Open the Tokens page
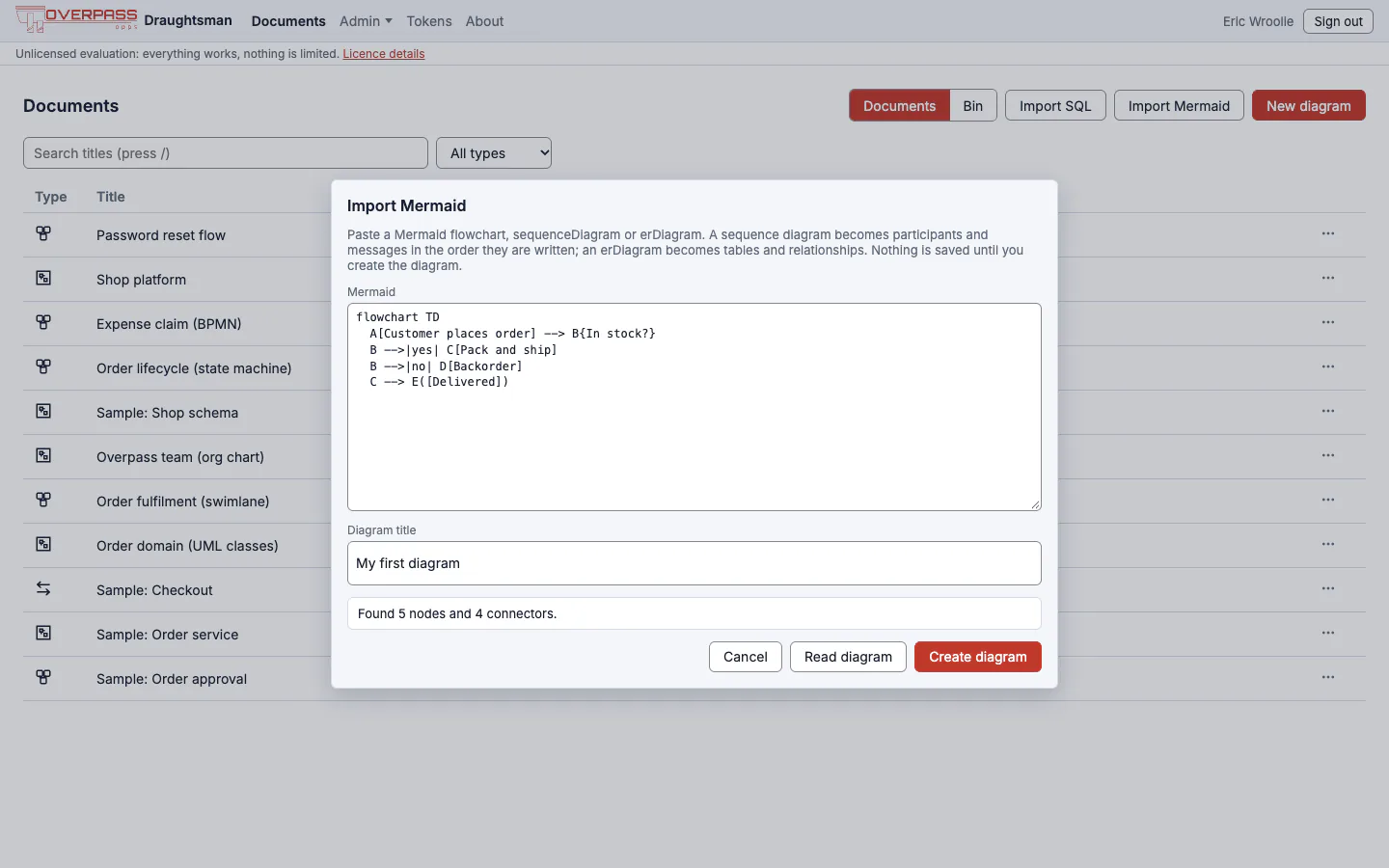The height and width of the screenshot is (868, 1389). coord(429,21)
